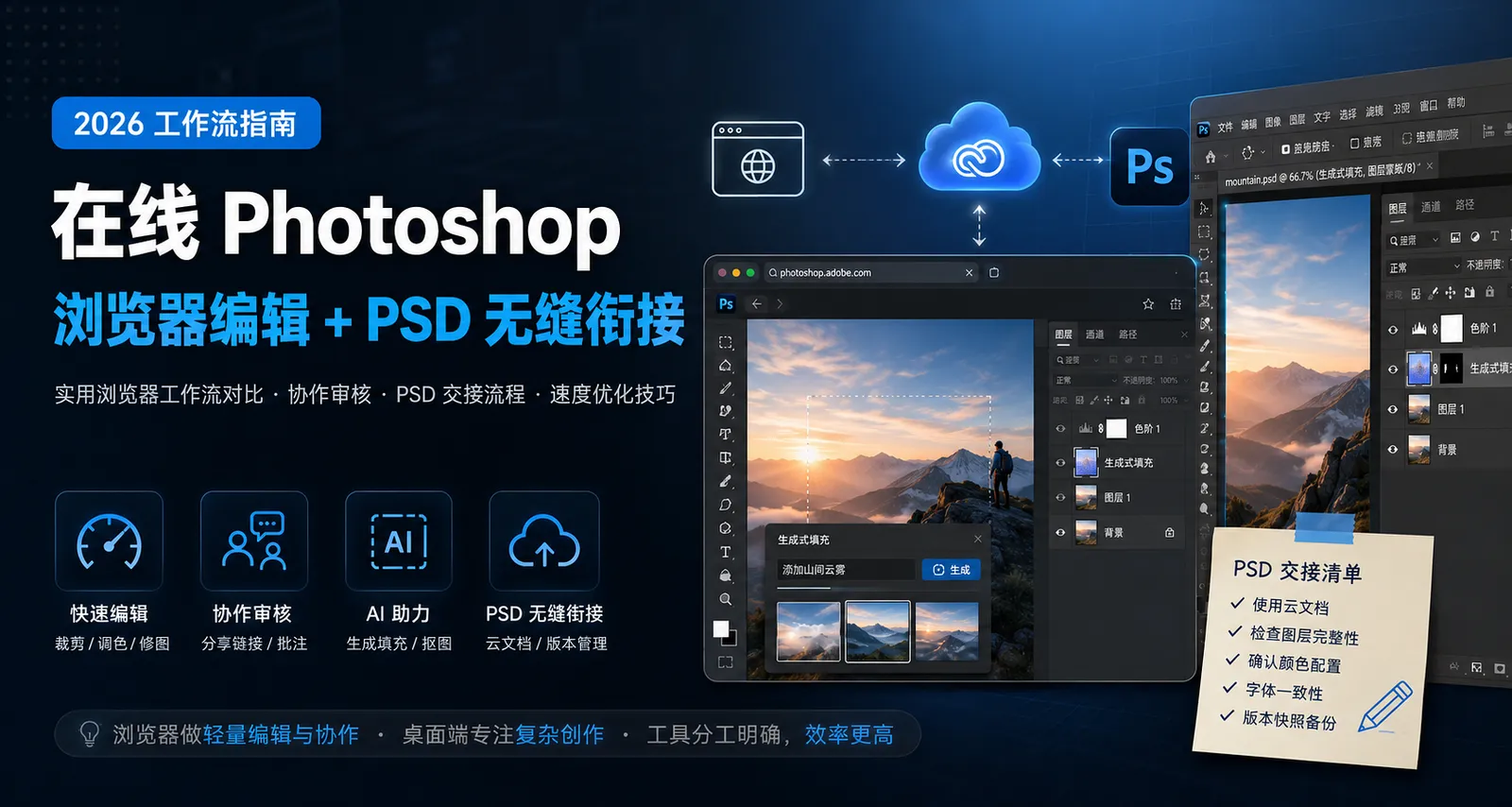Toggle the 生成式填充 layer eye in desktop Photoshop
Image resolution: width=1512 pixels, height=807 pixels.
1393,369
